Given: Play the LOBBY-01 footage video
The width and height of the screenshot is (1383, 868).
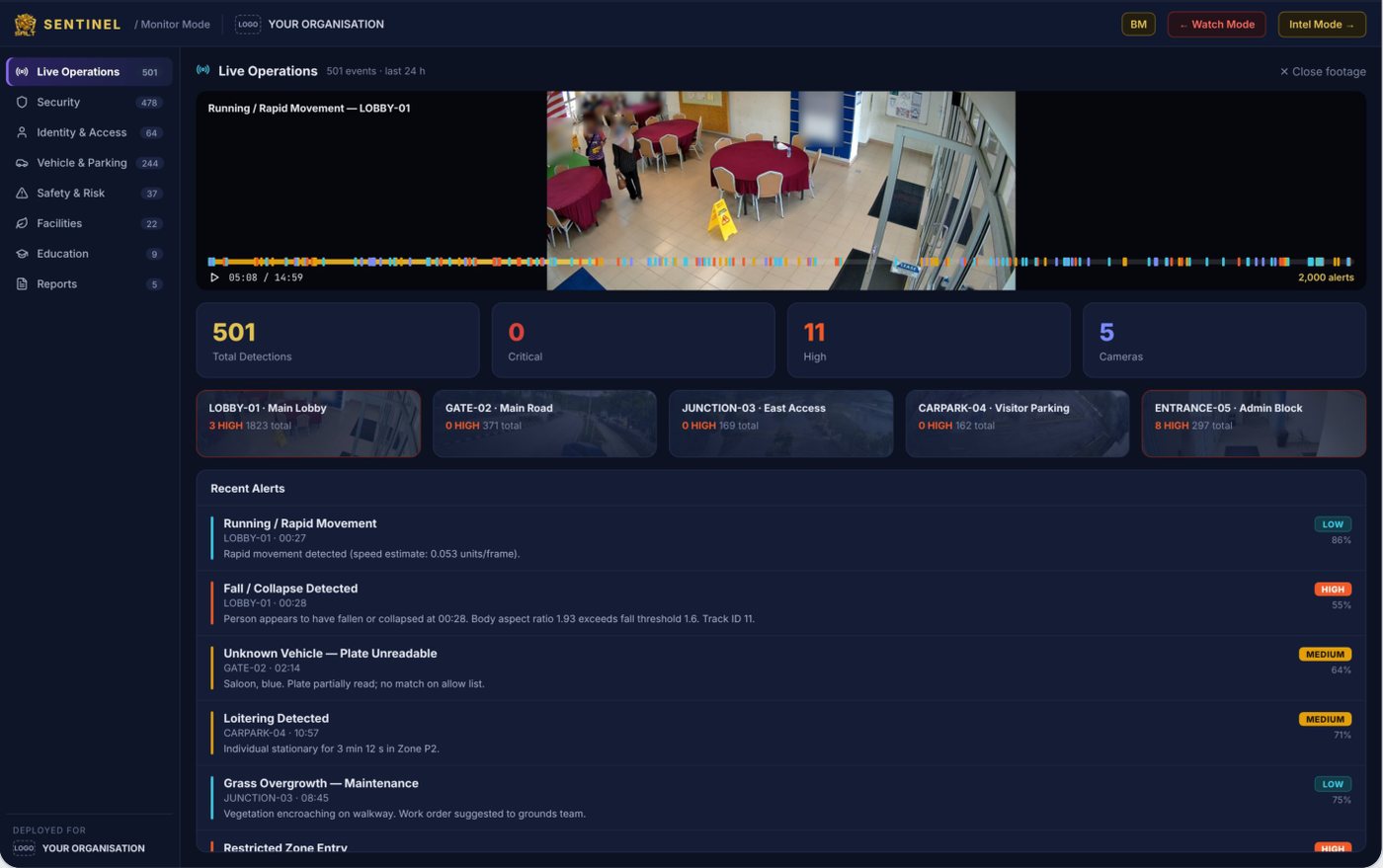Looking at the screenshot, I should click(x=214, y=277).
